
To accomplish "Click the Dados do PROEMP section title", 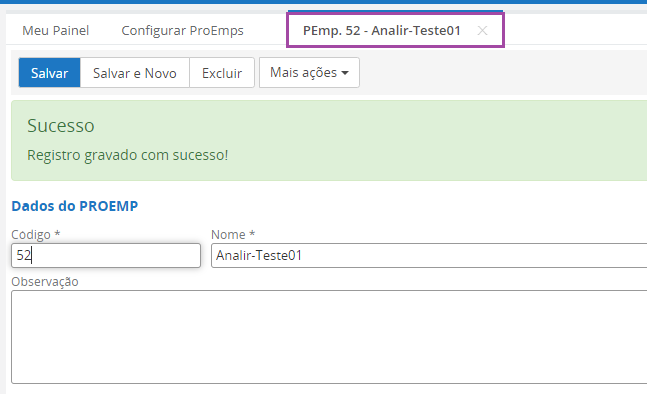I will coord(75,206).
